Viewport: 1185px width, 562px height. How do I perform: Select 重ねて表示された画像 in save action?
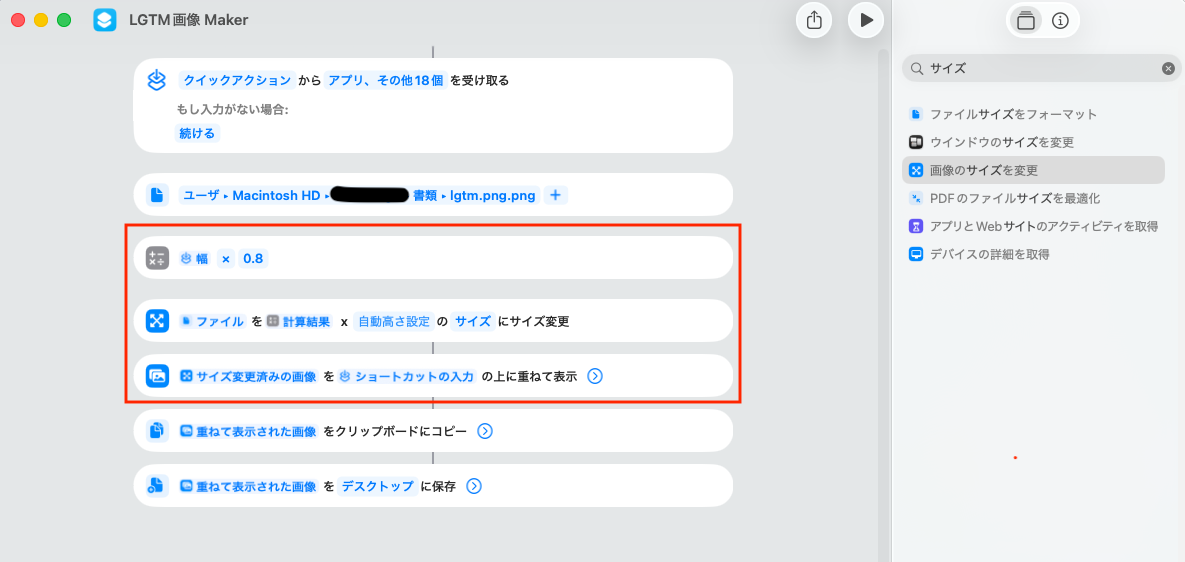249,486
